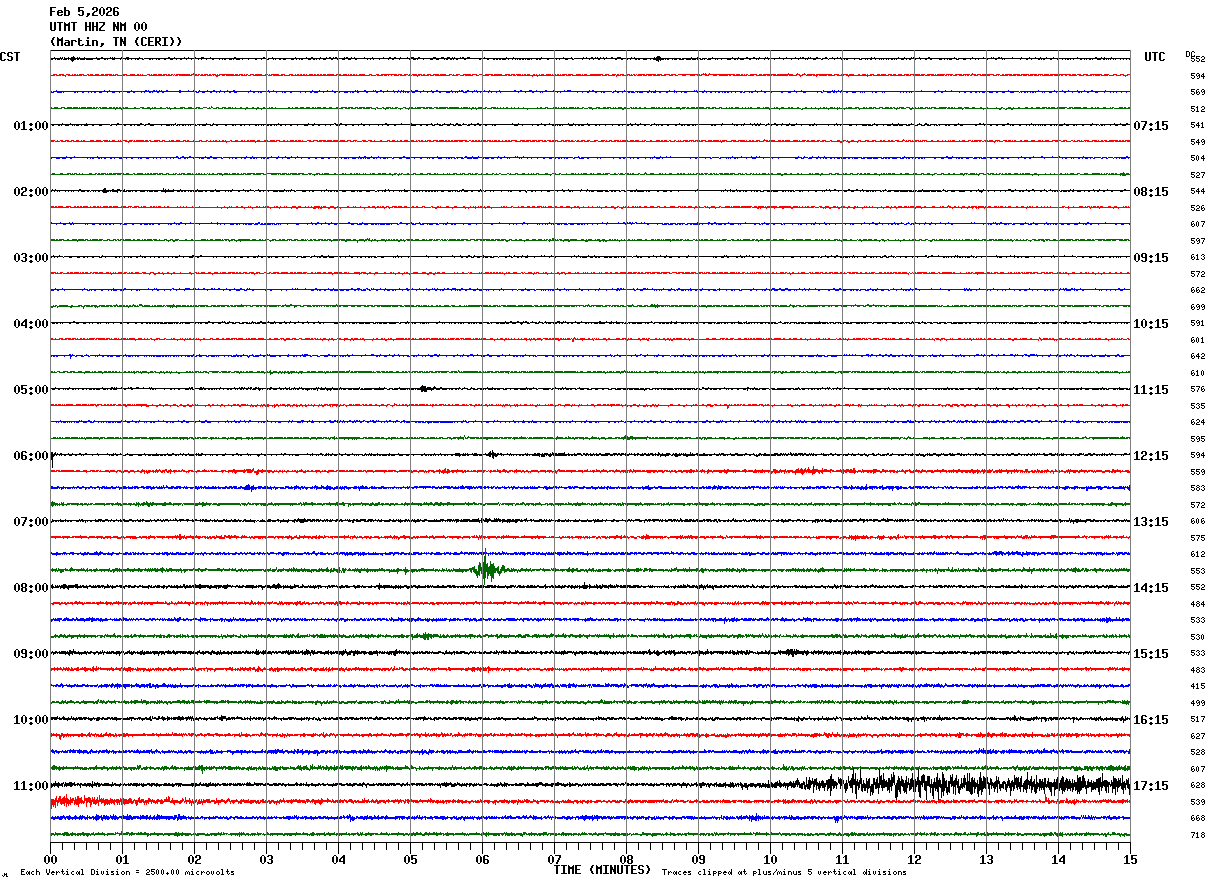Click the DC offset value 606
Image resolution: width=1210 pixels, height=886 pixels.
[1197, 522]
